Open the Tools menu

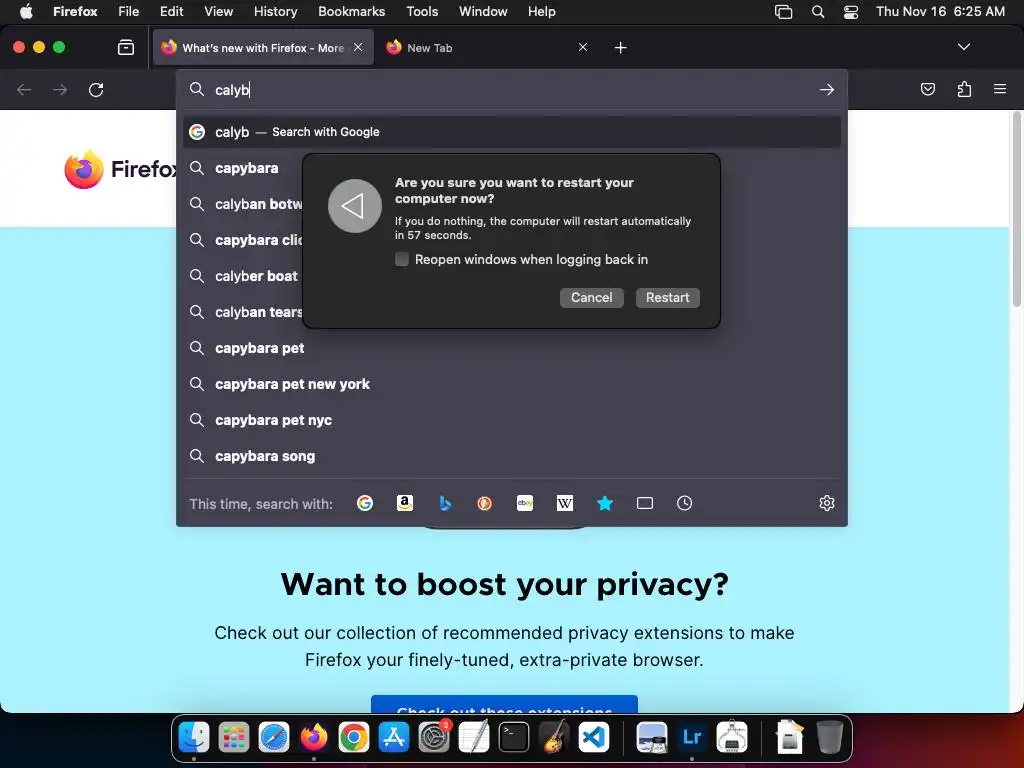click(422, 11)
